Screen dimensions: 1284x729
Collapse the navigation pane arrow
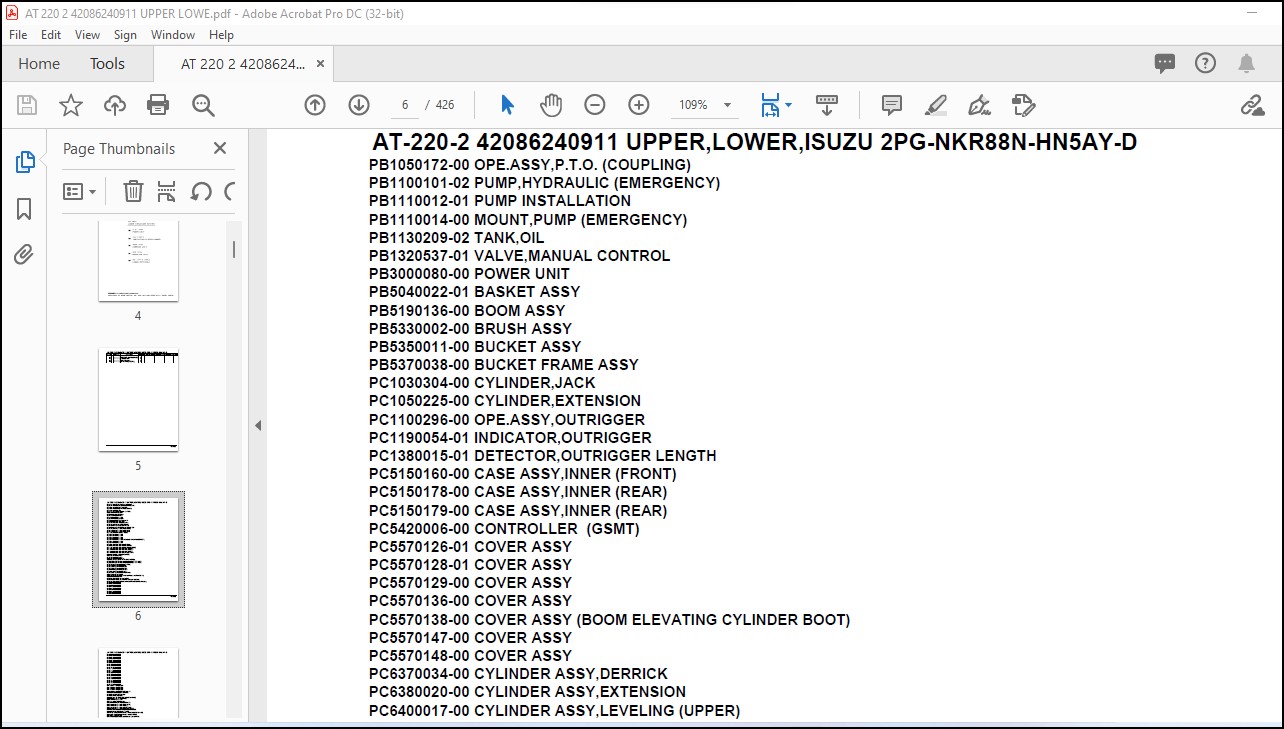[x=257, y=426]
